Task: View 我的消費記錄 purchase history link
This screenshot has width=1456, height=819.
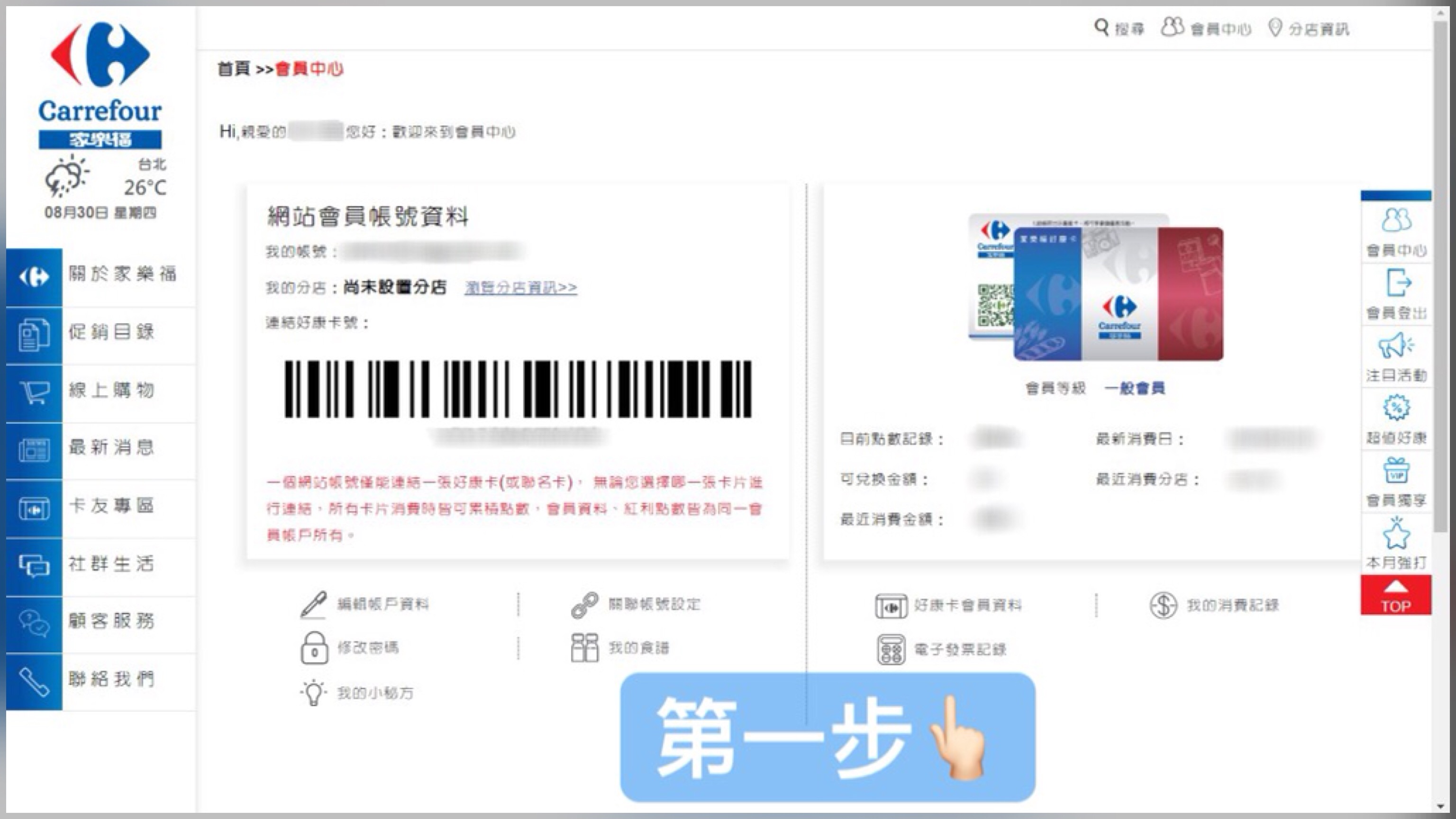Action: (1232, 605)
